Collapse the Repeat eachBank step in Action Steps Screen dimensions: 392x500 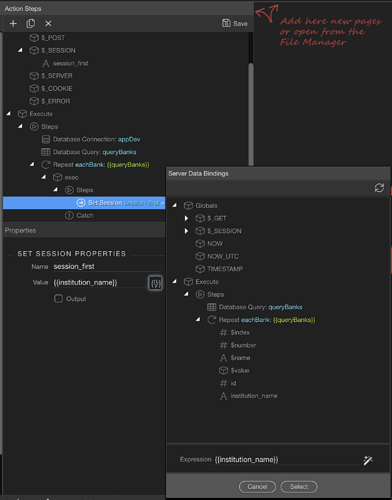pyautogui.click(x=32, y=164)
